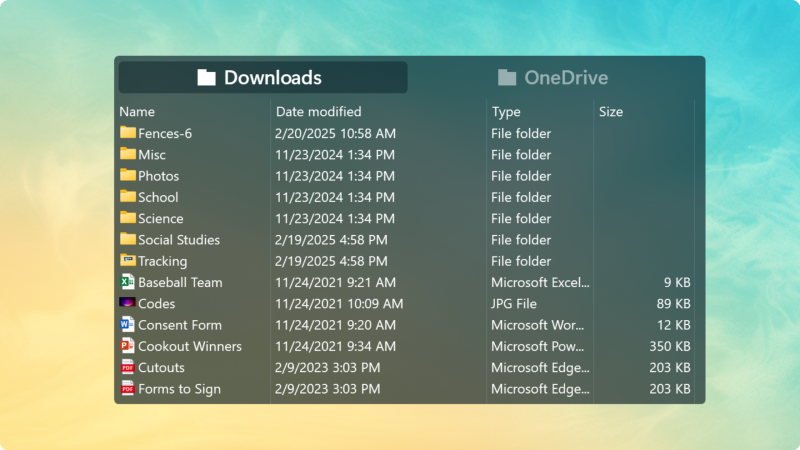
Task: Click the Tracking folder icon
Action: tap(128, 261)
